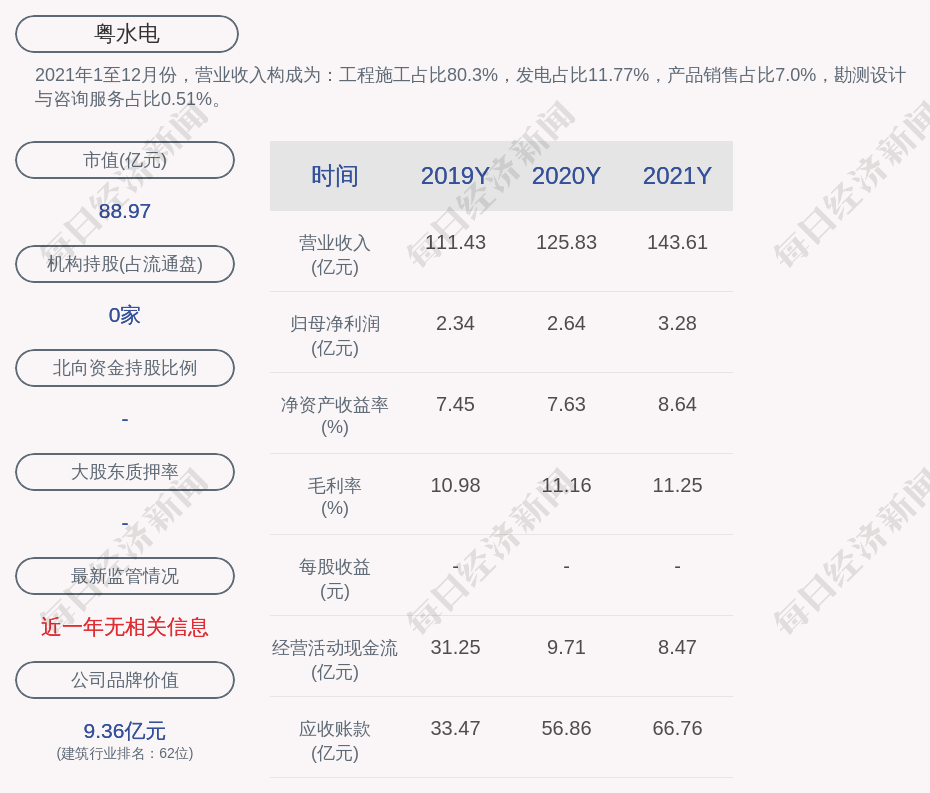Click industry ranking note 建筑行业排名：62位

[125, 753]
